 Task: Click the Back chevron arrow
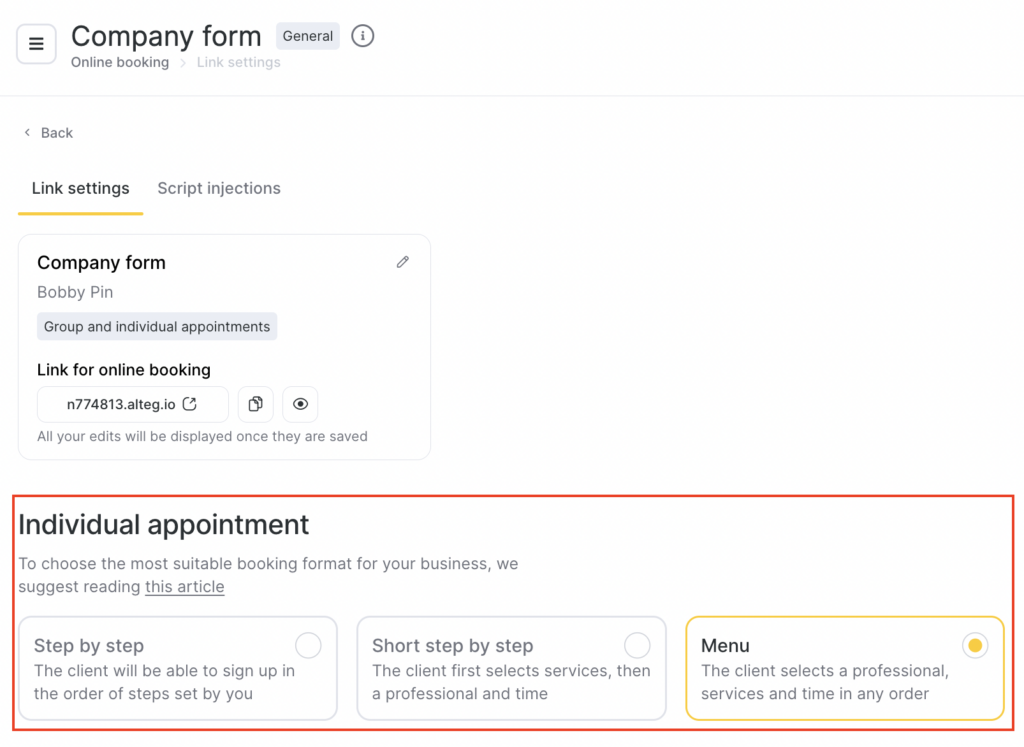click(27, 133)
